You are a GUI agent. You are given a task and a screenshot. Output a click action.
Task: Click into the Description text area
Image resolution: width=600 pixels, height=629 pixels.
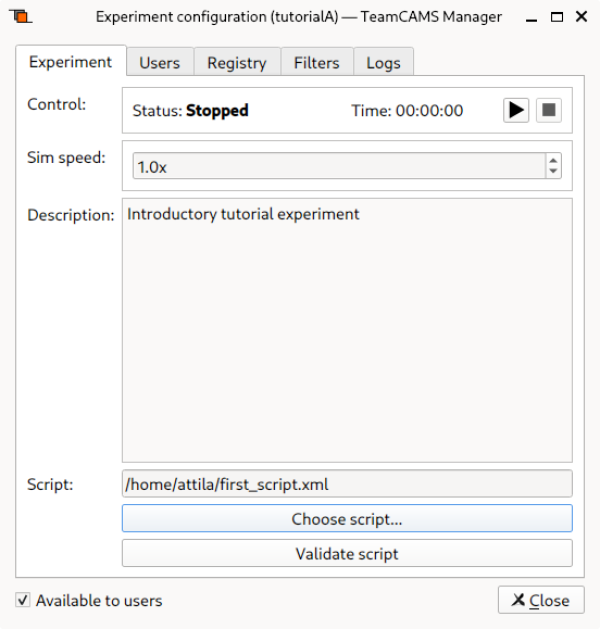(x=347, y=331)
